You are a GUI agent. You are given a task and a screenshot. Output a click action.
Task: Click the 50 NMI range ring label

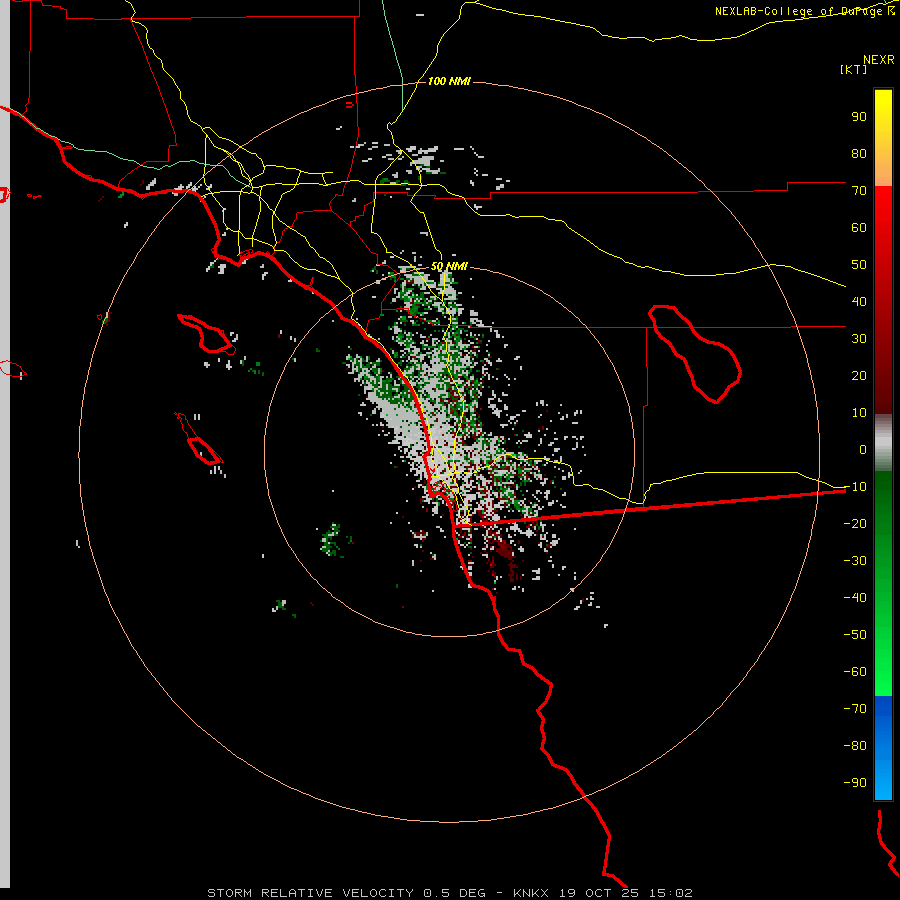tap(449, 266)
